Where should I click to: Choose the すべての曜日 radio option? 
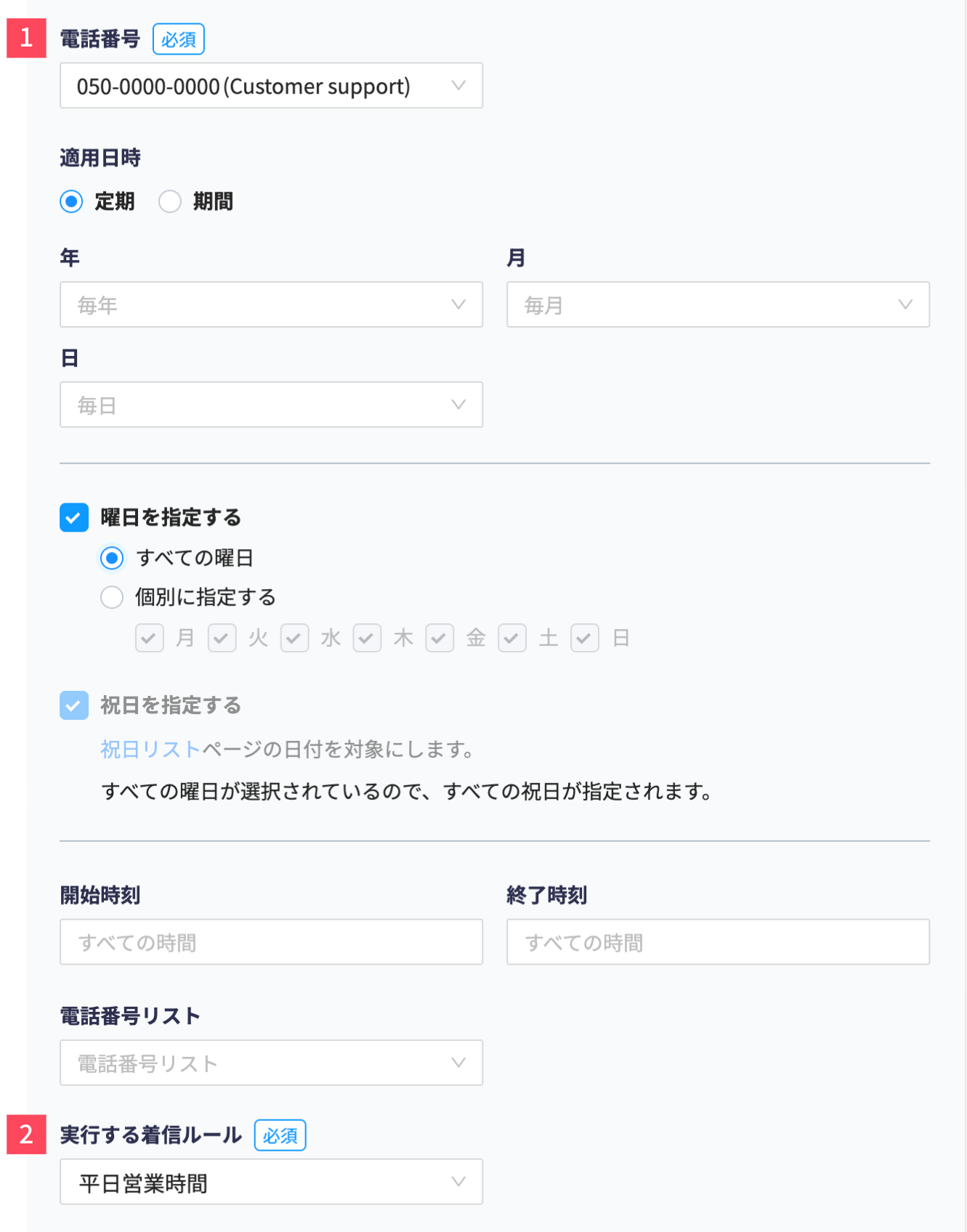pyautogui.click(x=112, y=558)
